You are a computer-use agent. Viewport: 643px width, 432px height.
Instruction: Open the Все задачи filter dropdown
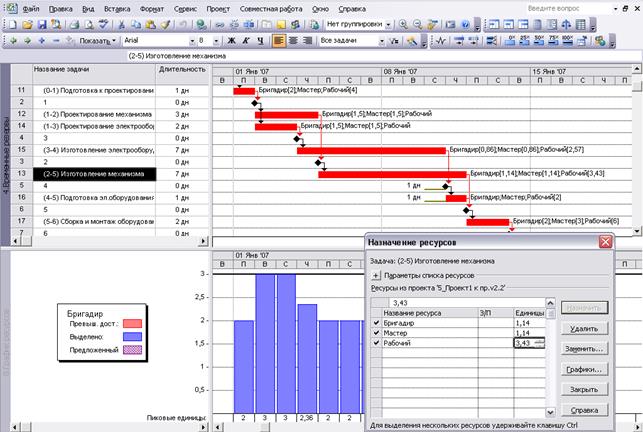(382, 41)
